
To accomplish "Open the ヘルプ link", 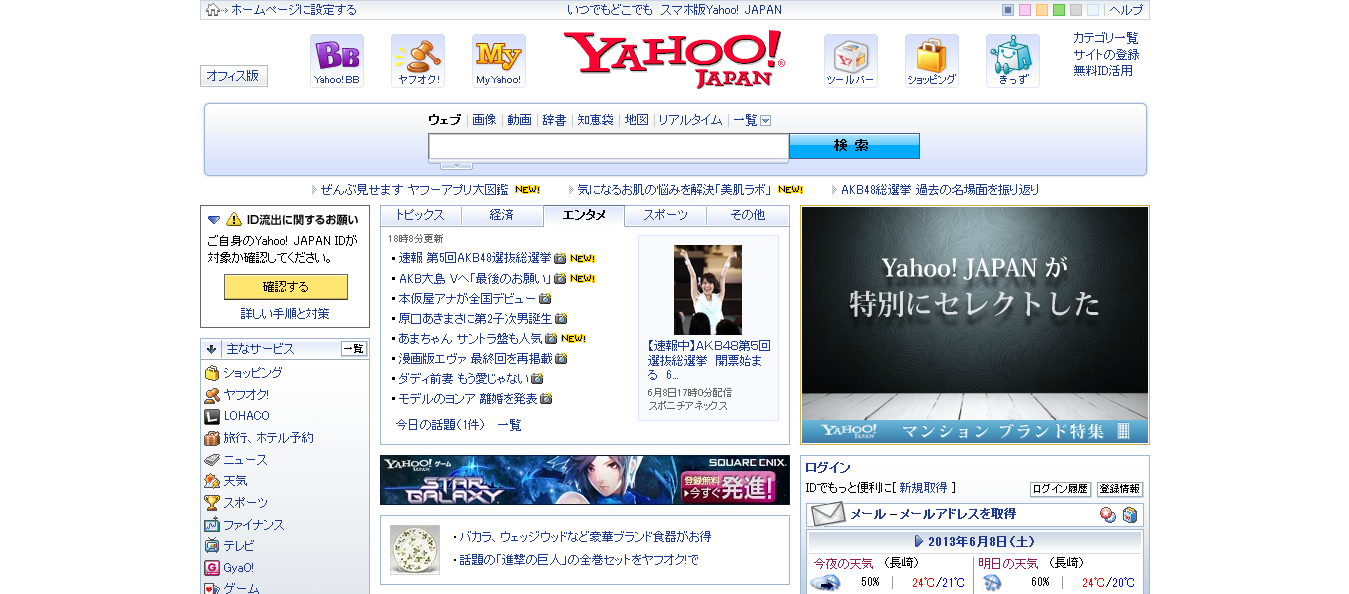I will click(x=1126, y=10).
